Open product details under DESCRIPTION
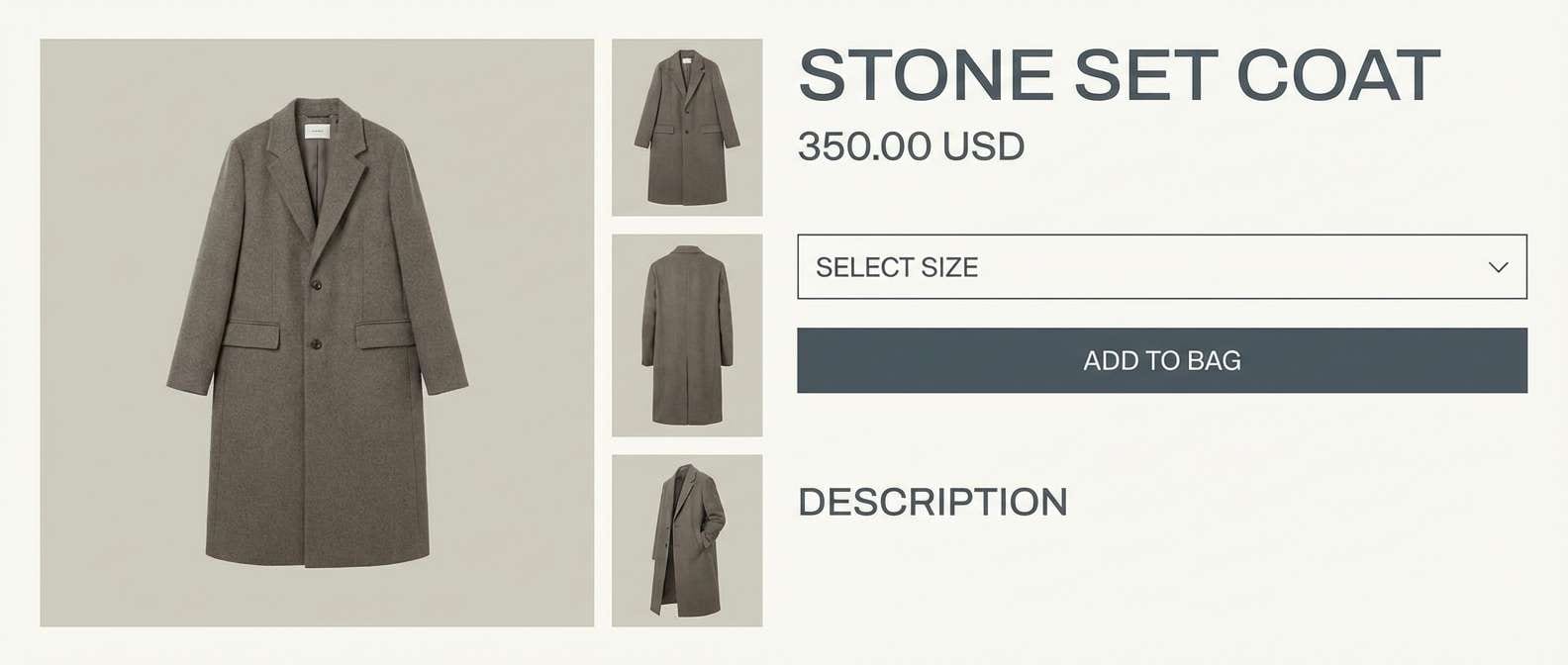The height and width of the screenshot is (665, 1568). tap(931, 502)
